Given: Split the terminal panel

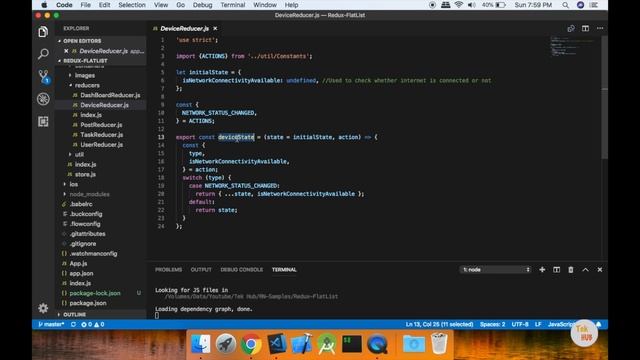Looking at the screenshot, I should [556, 270].
